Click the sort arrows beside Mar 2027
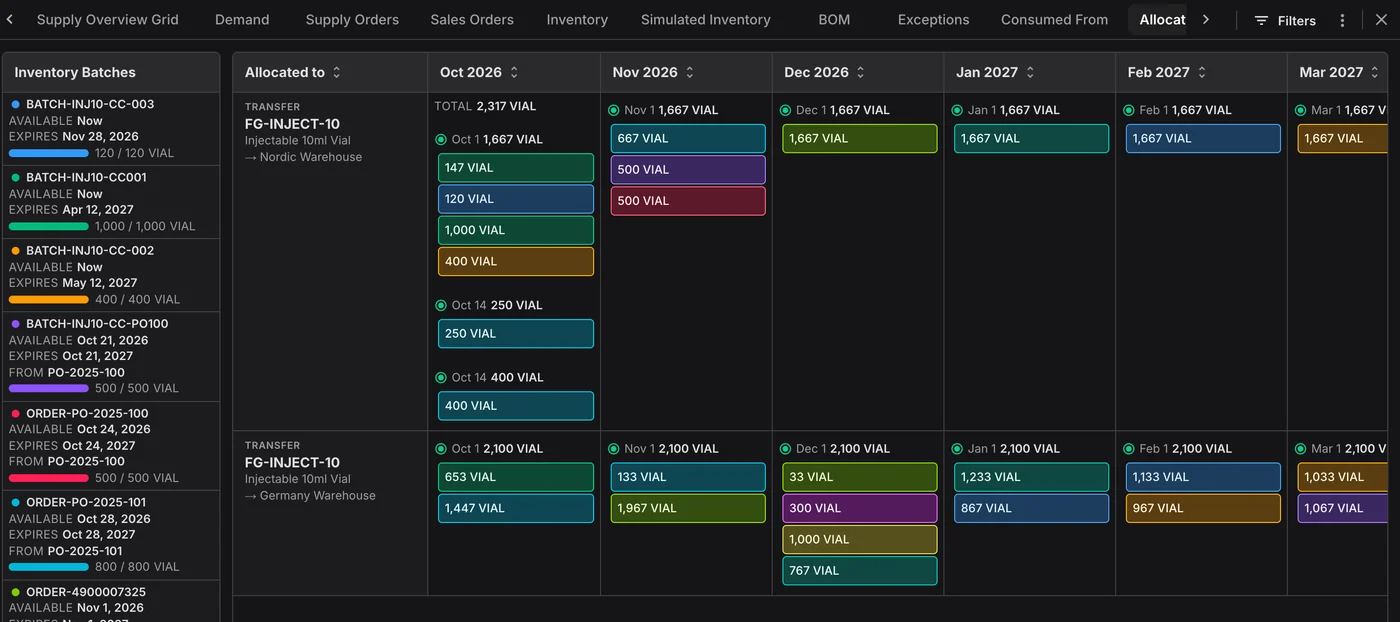This screenshot has height=622, width=1400. (1375, 73)
